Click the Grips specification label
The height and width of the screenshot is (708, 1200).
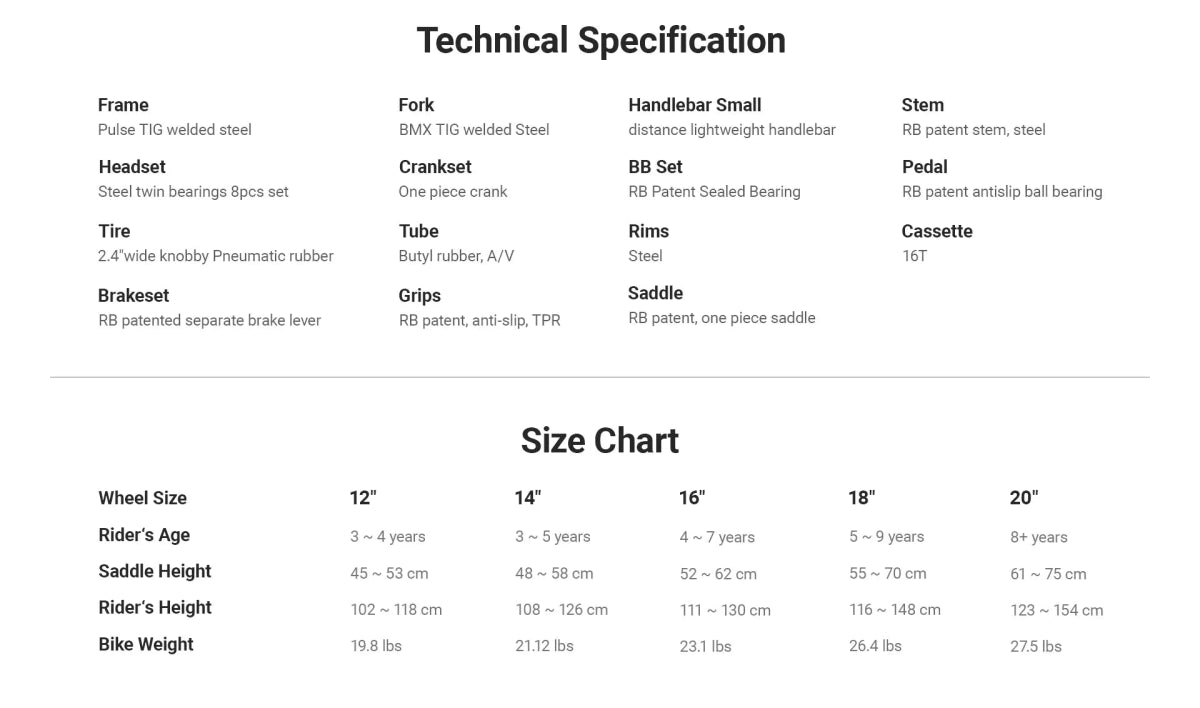(x=419, y=296)
